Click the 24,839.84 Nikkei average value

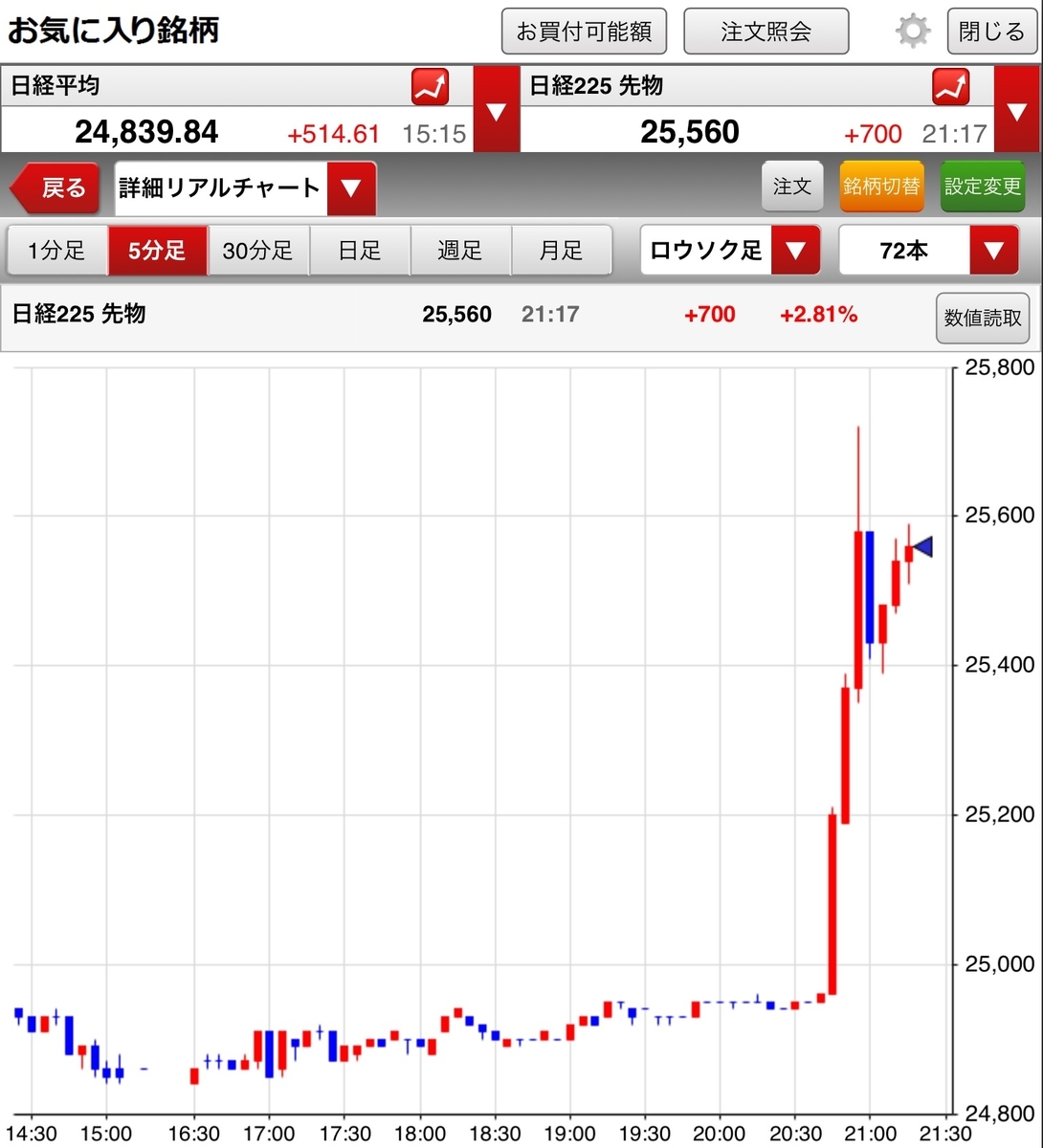[x=146, y=132]
